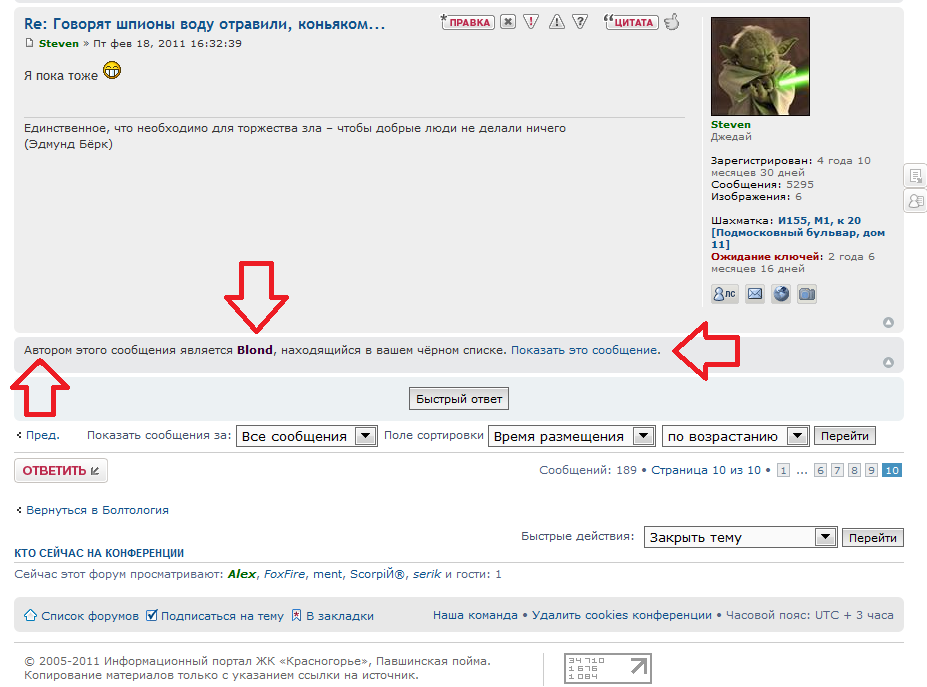Click the delete post X icon
The width and height of the screenshot is (927, 687).
point(508,22)
